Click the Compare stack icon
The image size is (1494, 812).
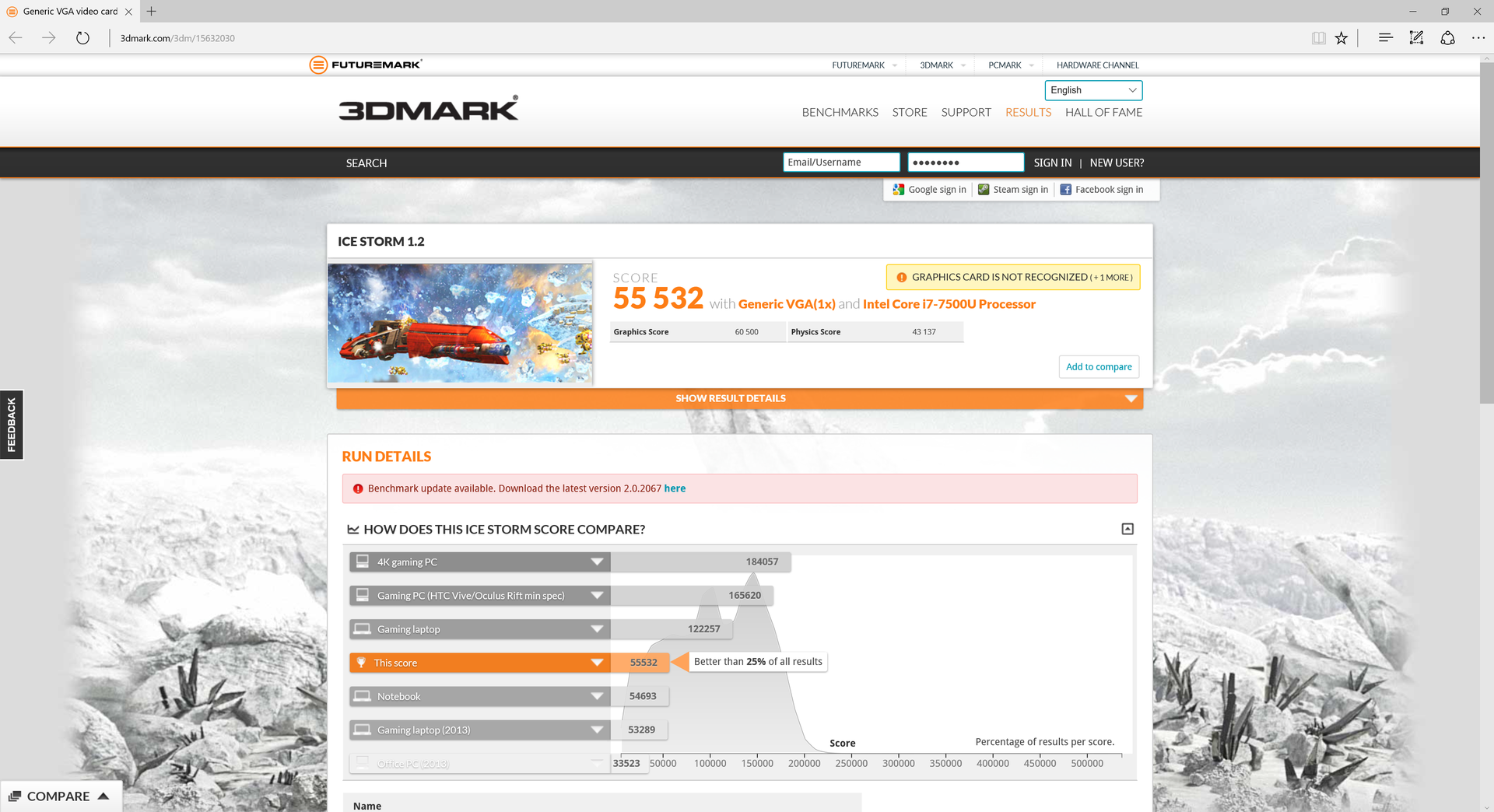tap(15, 796)
